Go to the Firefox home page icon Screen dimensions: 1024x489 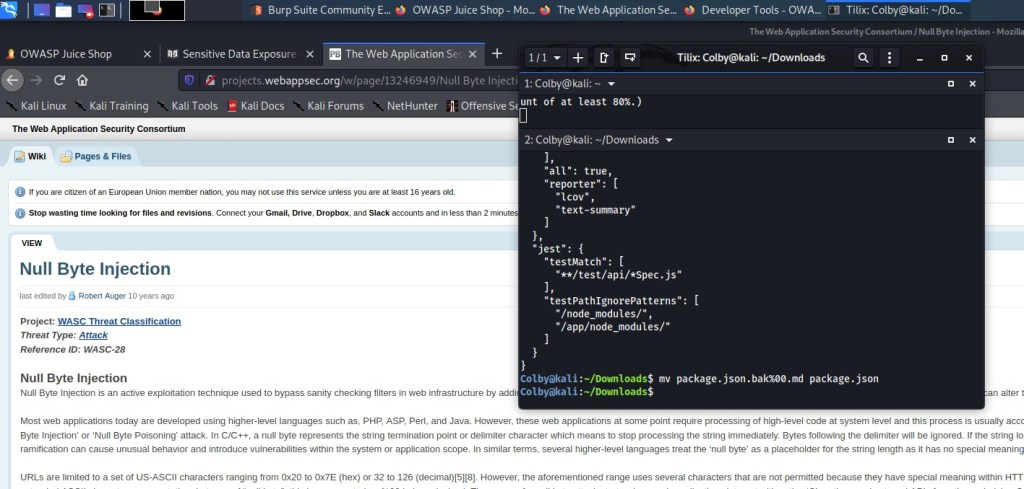pos(82,80)
